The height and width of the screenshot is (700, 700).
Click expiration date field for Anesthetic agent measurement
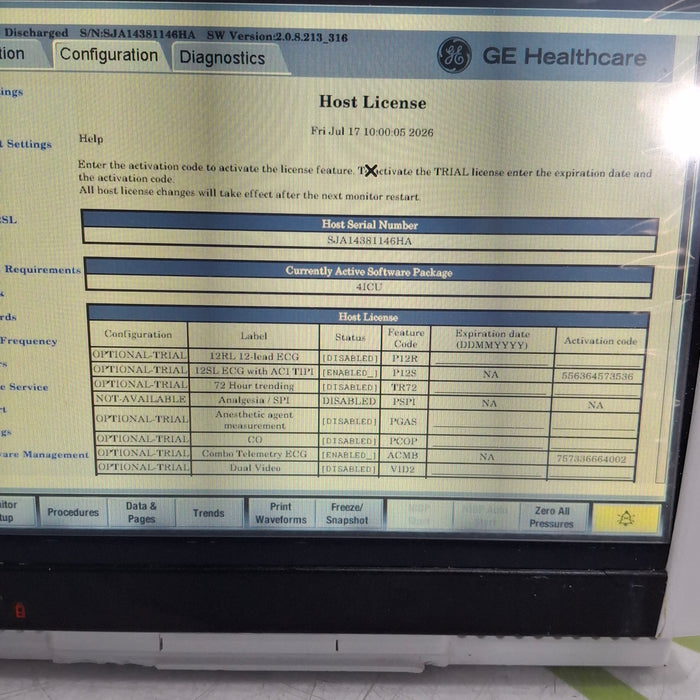point(488,421)
